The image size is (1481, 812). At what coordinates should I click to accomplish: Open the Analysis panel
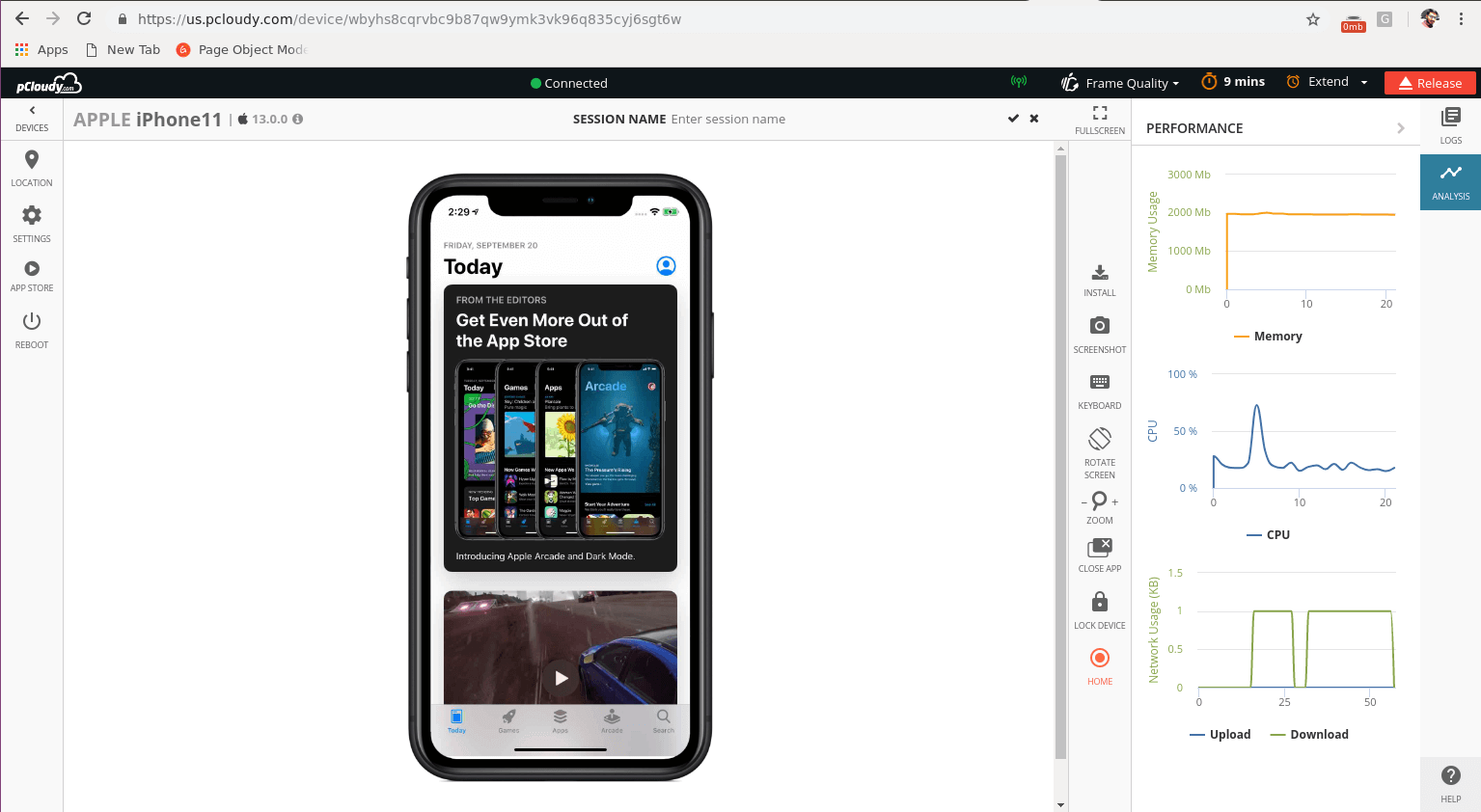point(1451,181)
